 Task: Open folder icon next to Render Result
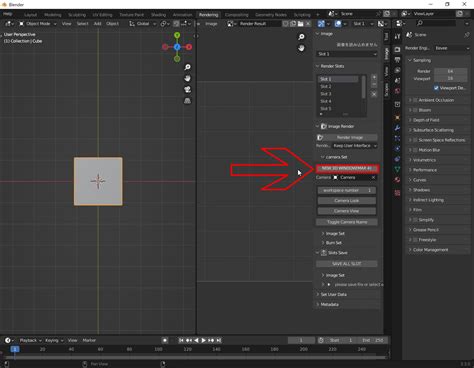click(300, 24)
